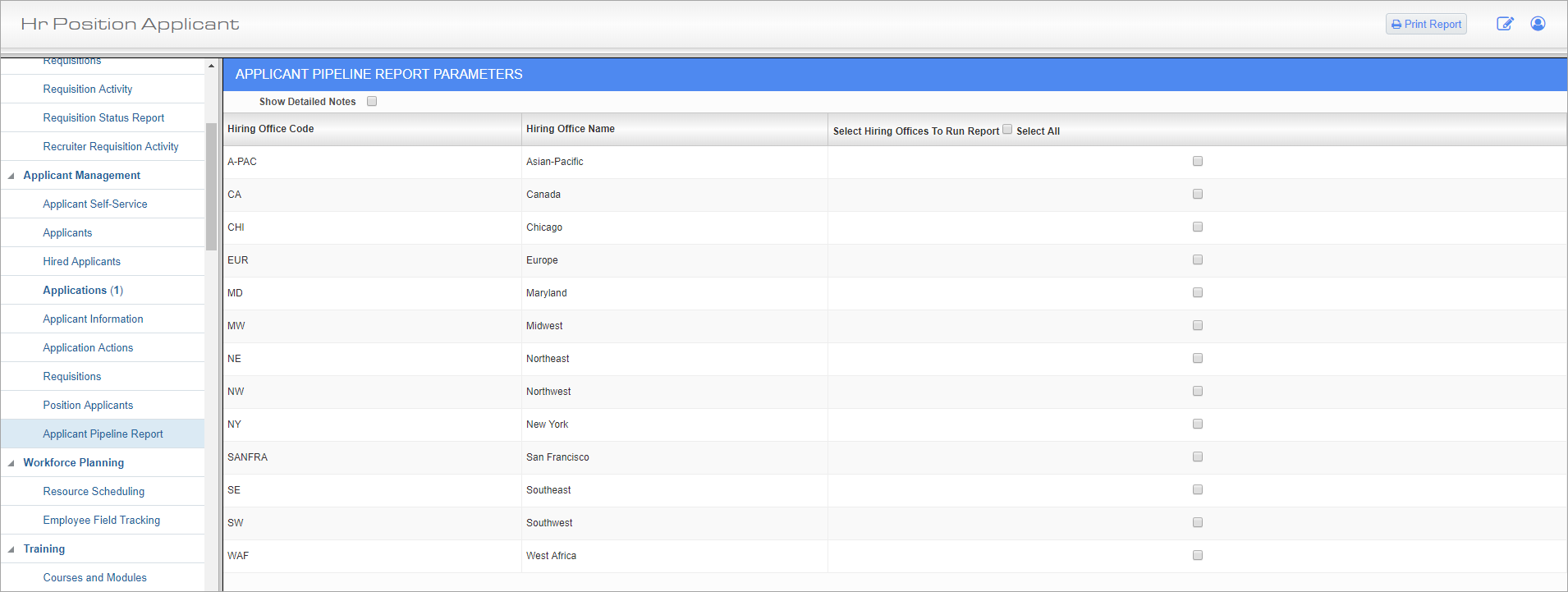Collapse the Workforce Planning section
This screenshot has height=592, width=1568.
pyautogui.click(x=11, y=463)
